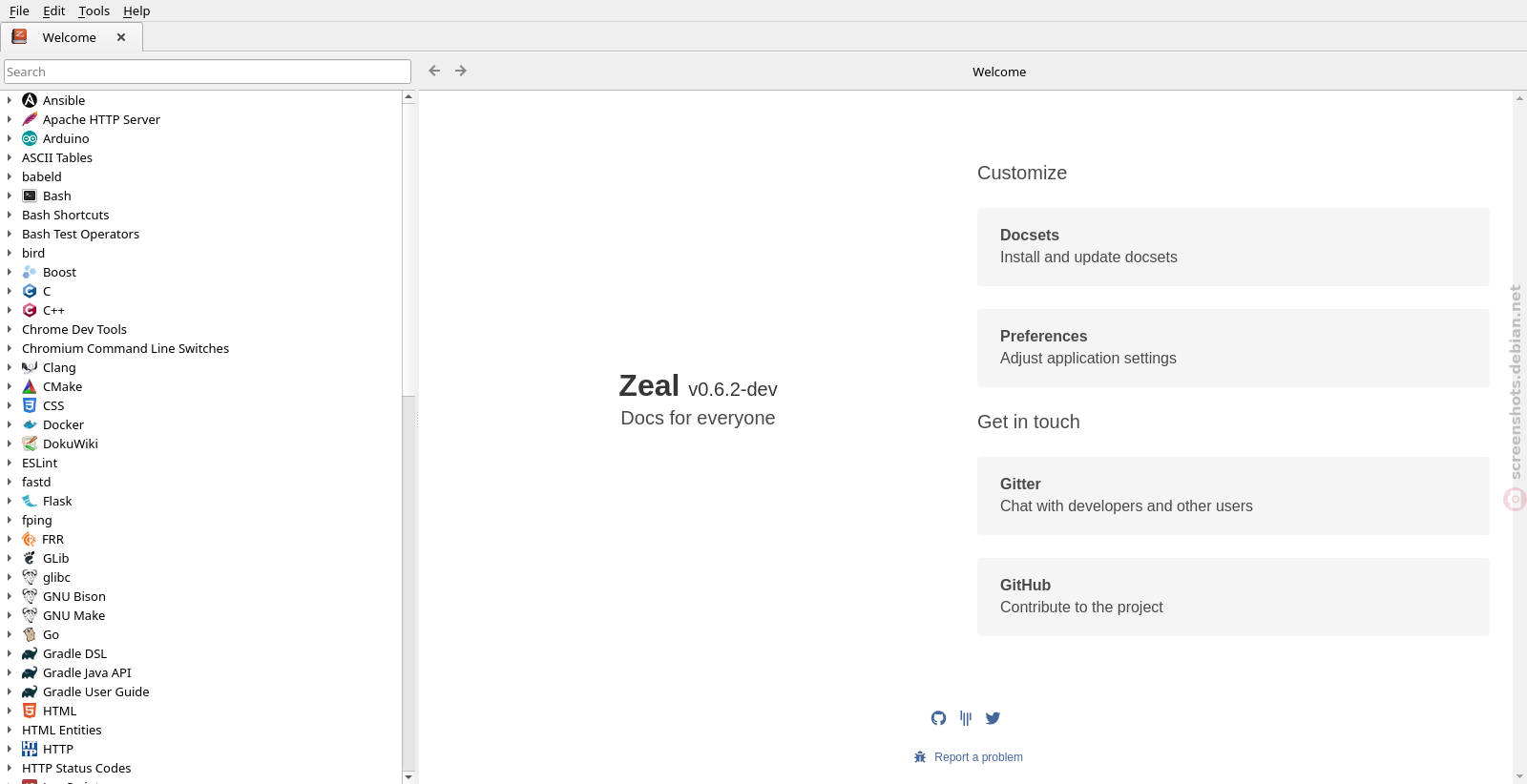Expand the Chrome Dev Tools docset

click(x=10, y=329)
